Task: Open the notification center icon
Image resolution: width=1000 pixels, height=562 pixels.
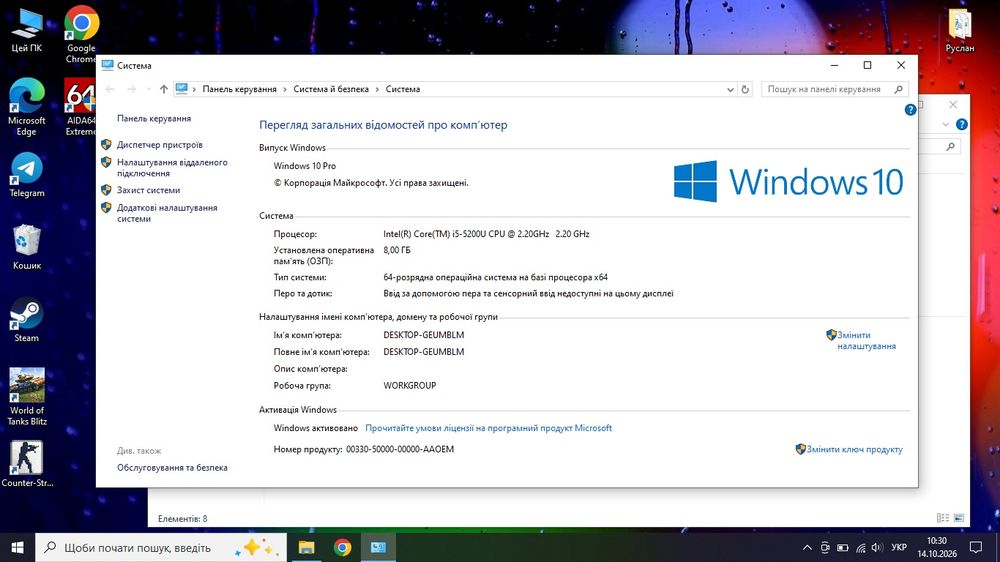Action: click(x=976, y=547)
